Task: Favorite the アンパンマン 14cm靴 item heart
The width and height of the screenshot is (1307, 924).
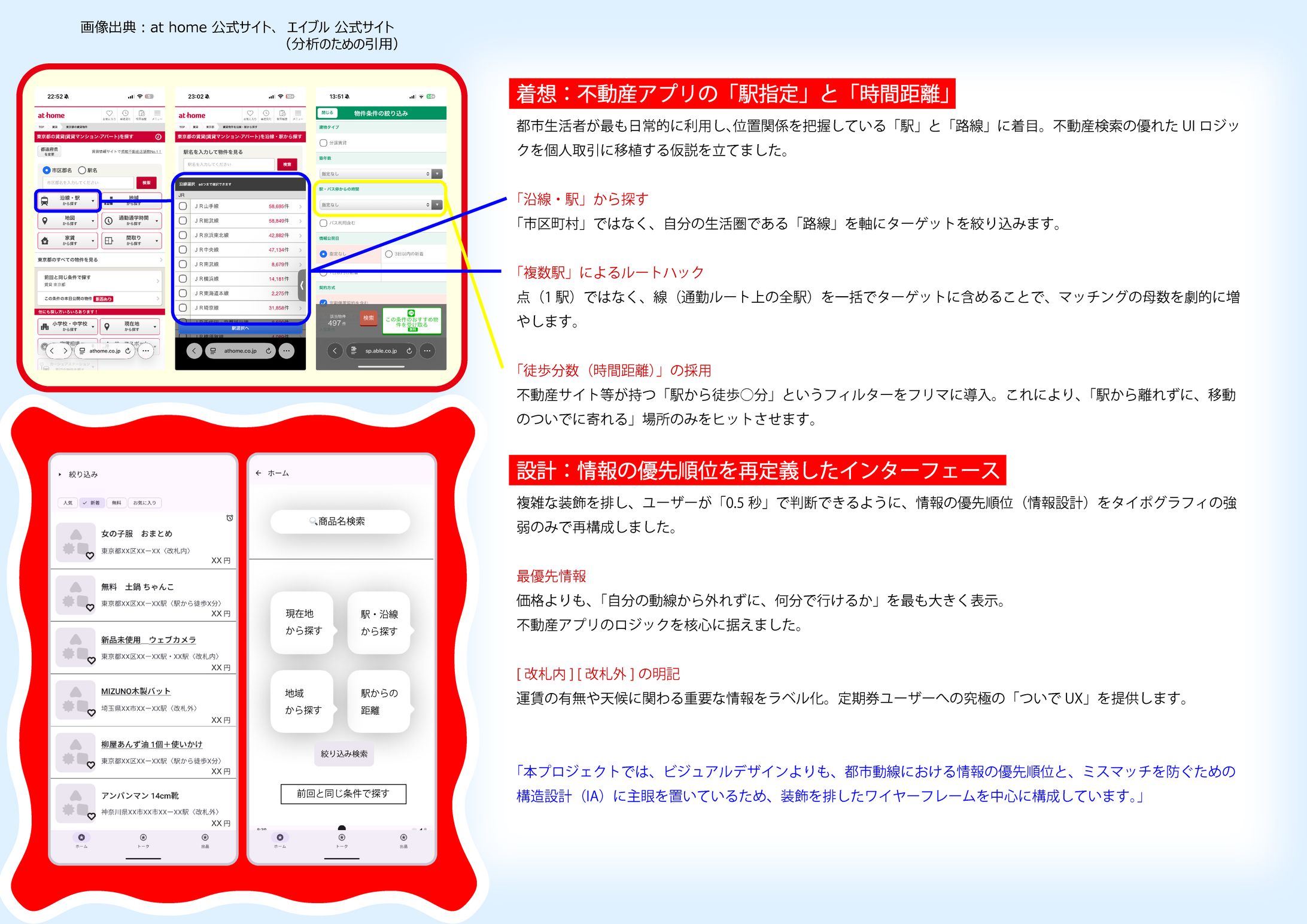Action: [91, 816]
